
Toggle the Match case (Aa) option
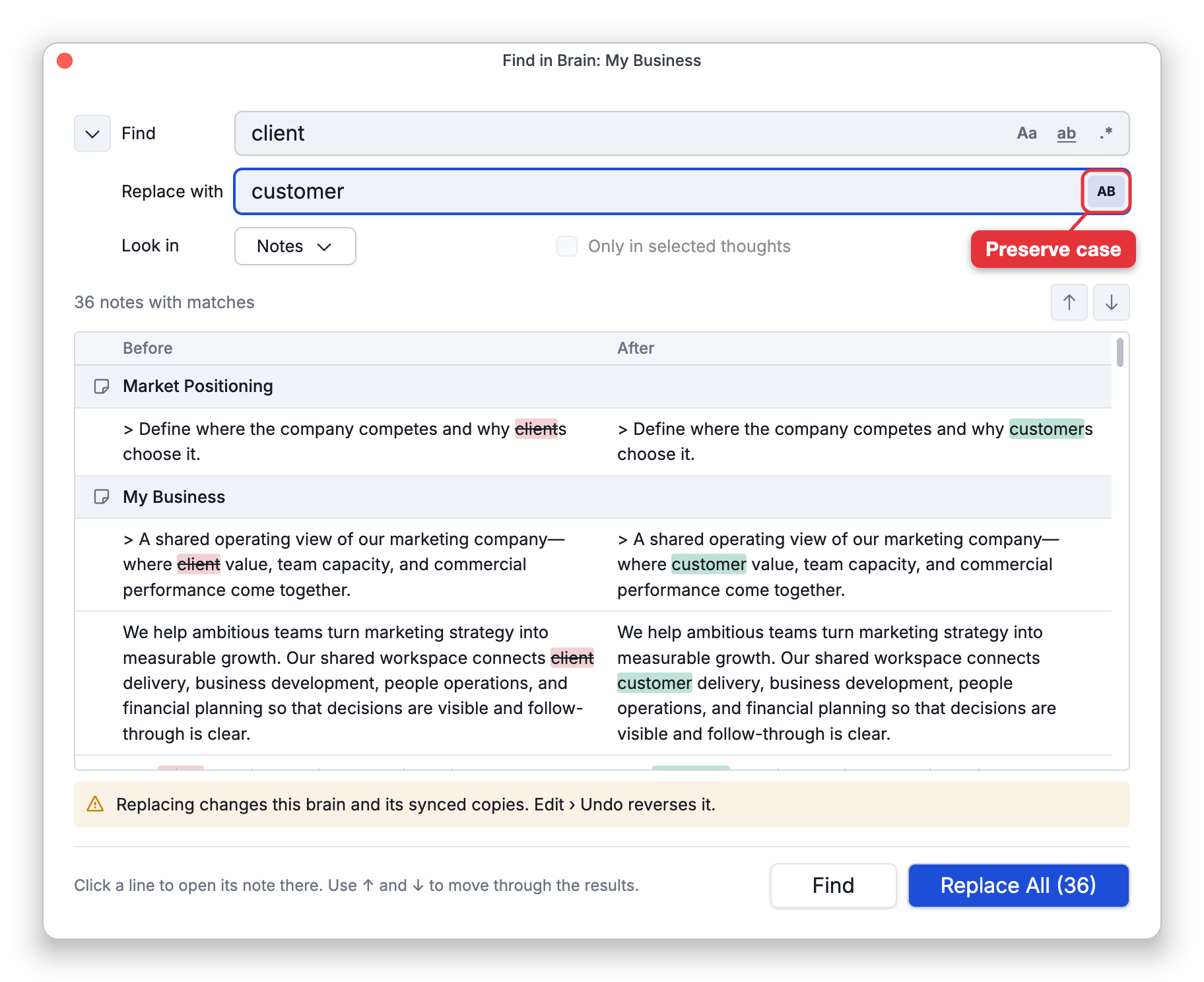tap(1026, 133)
